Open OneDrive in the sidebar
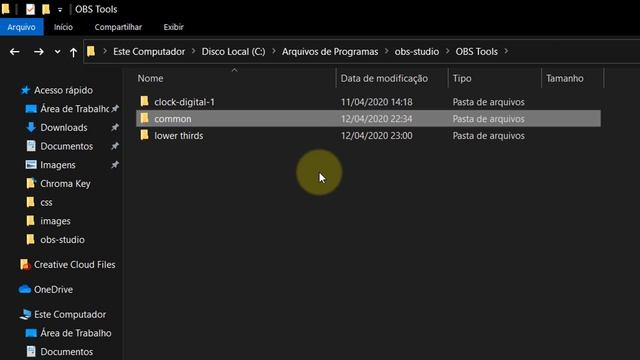 tap(53, 289)
